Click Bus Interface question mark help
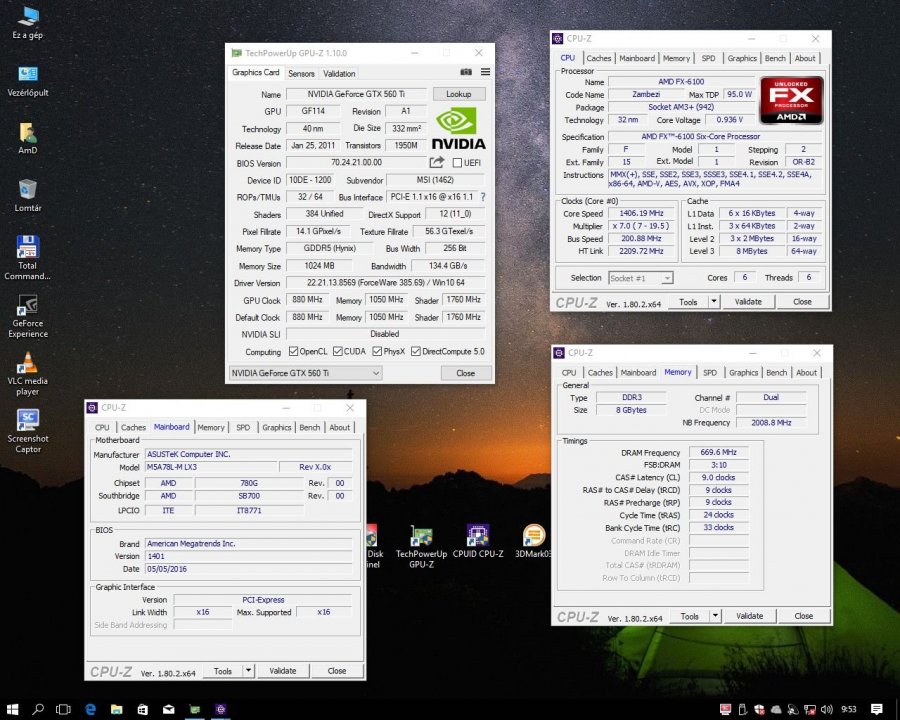This screenshot has width=900, height=720. (483, 197)
